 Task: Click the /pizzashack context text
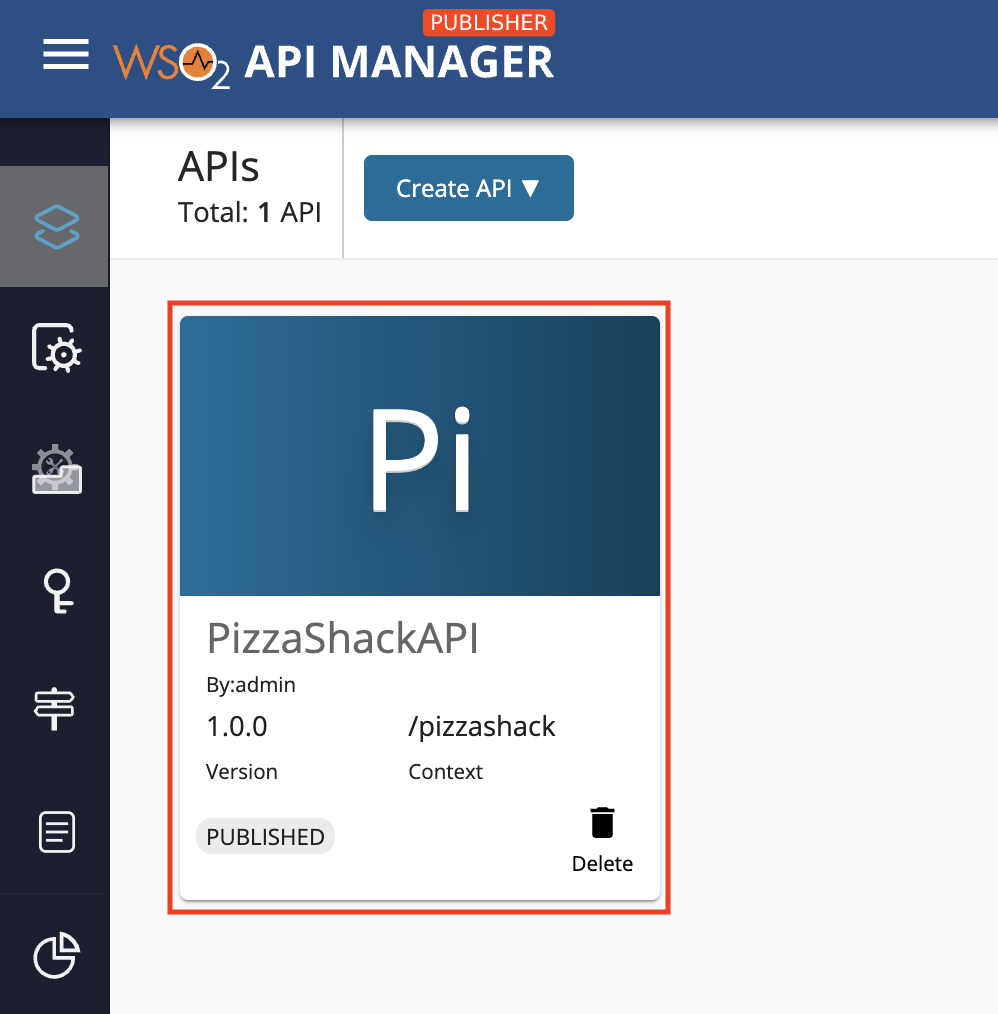click(482, 726)
